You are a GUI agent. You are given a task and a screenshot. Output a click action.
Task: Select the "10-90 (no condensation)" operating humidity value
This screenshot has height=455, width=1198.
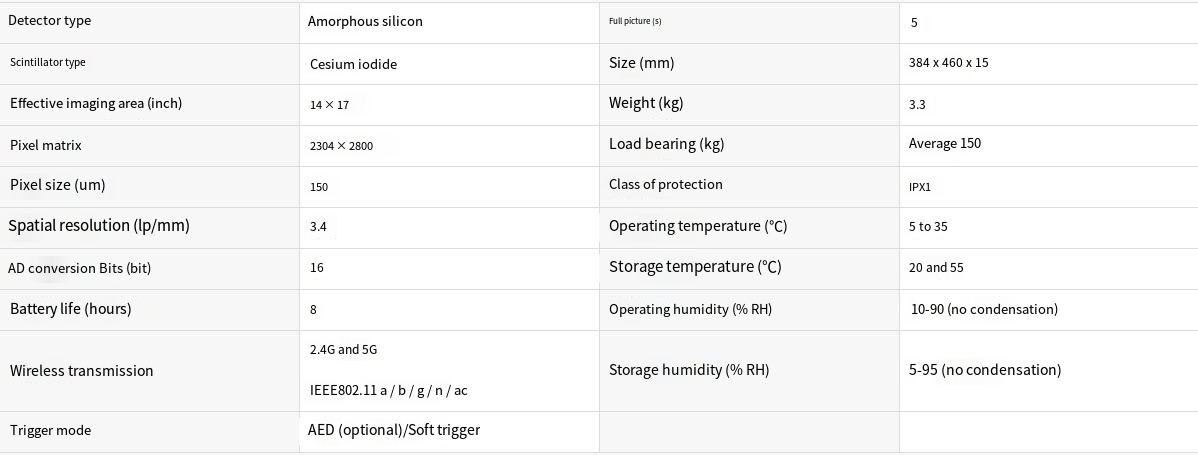click(984, 309)
